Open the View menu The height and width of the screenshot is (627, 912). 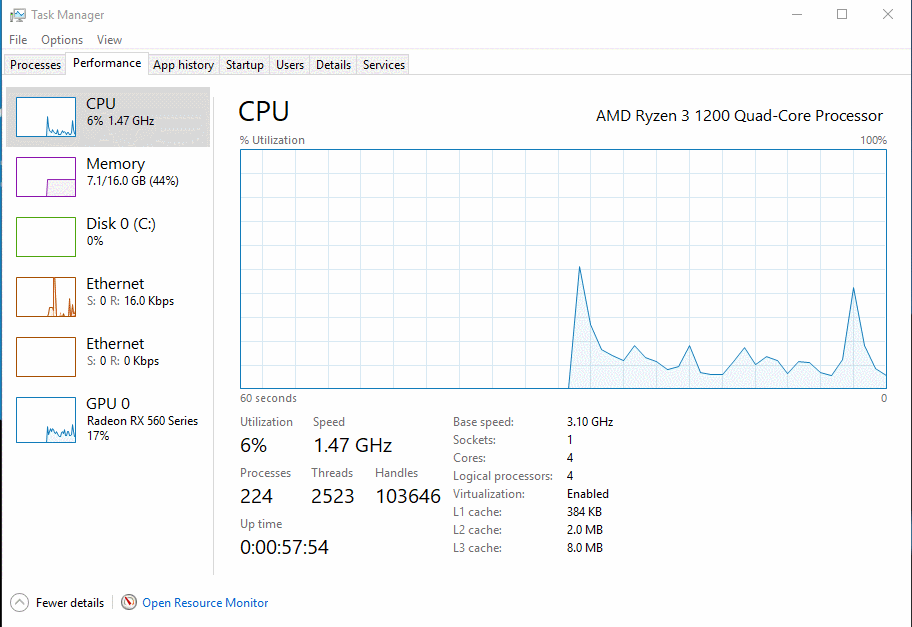coord(109,40)
